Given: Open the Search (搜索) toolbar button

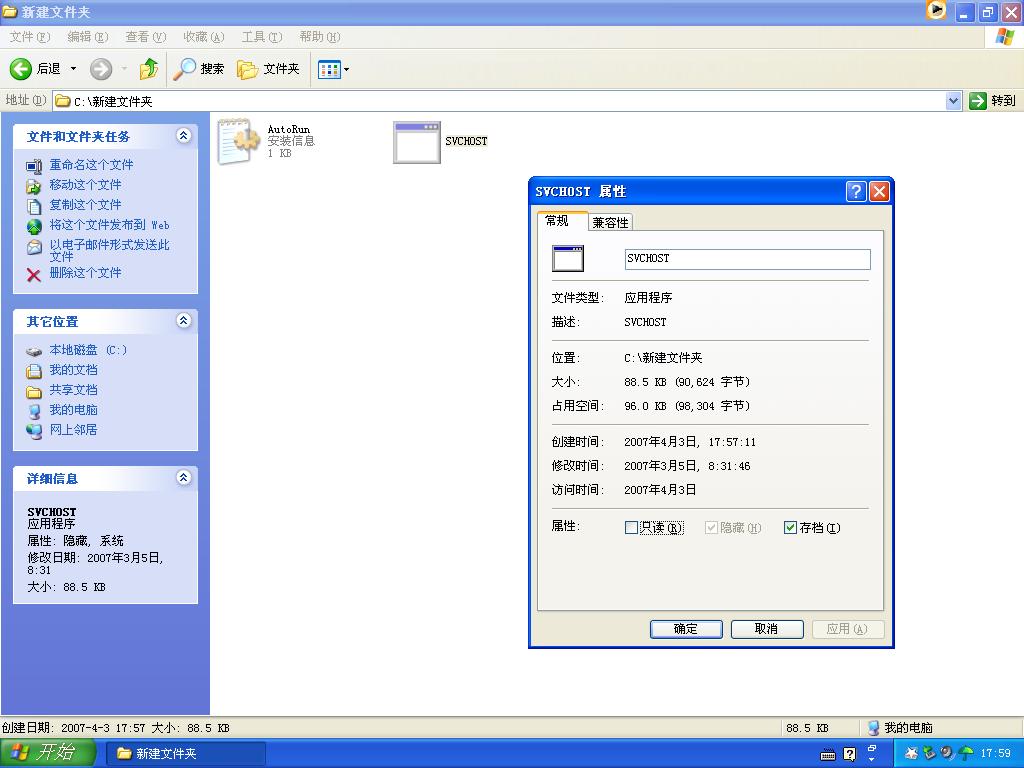Looking at the screenshot, I should tap(198, 69).
